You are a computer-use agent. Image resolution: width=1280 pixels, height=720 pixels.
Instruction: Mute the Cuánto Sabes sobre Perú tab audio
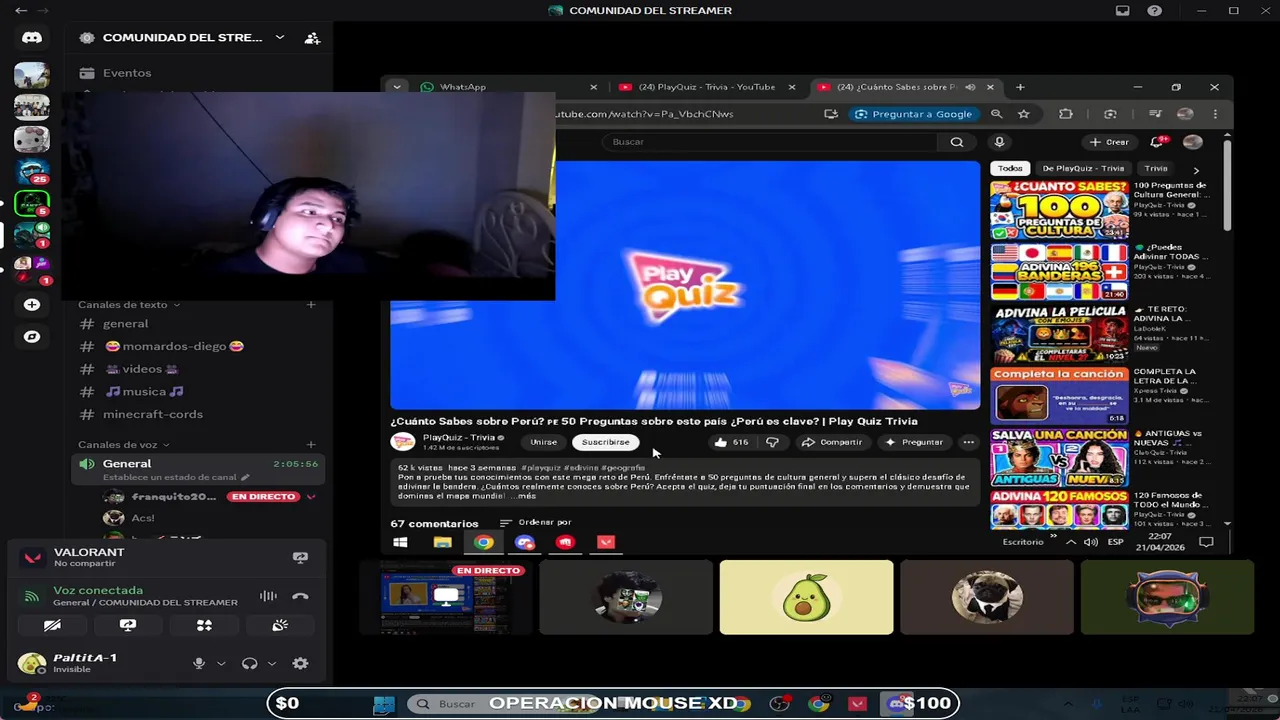click(970, 87)
